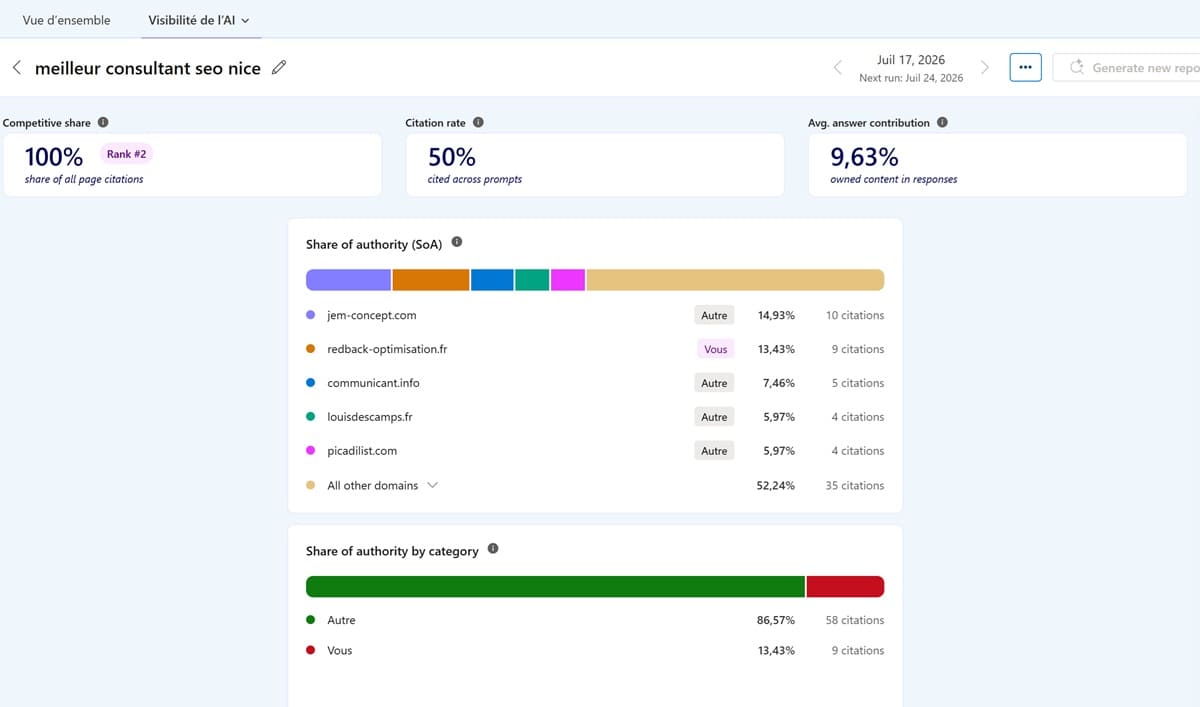Viewport: 1200px width, 707px height.
Task: Click the 52,24% share value
Action: click(776, 485)
